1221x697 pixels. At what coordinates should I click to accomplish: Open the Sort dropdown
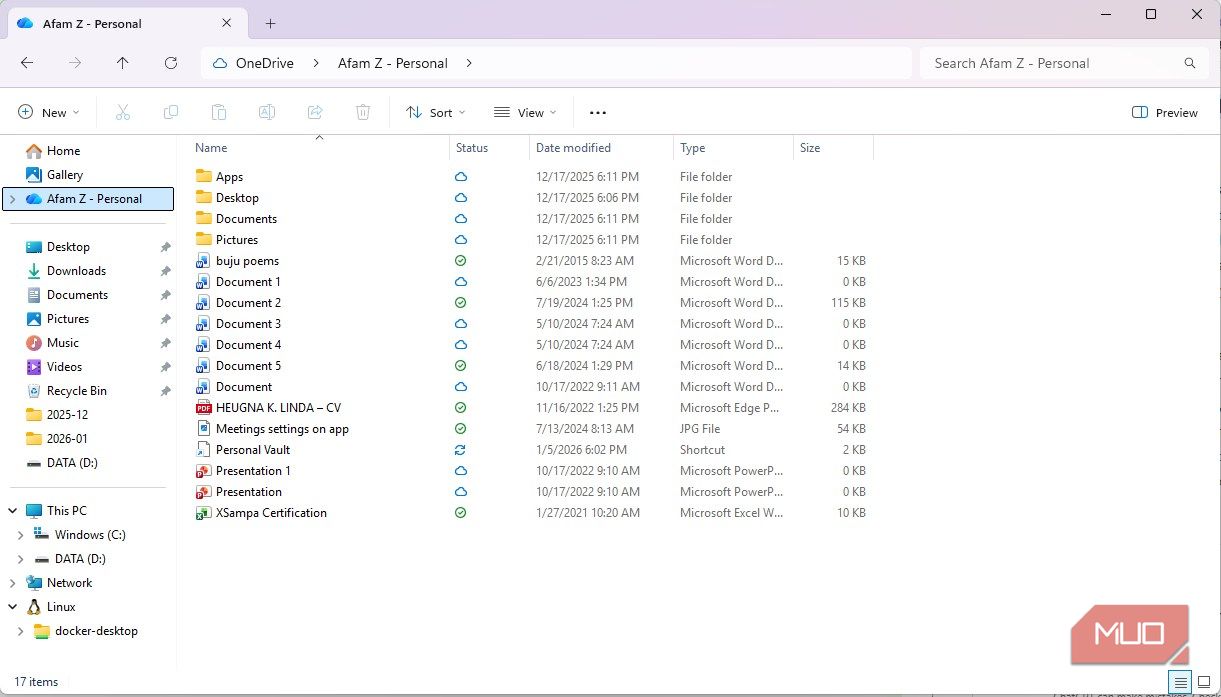click(436, 113)
